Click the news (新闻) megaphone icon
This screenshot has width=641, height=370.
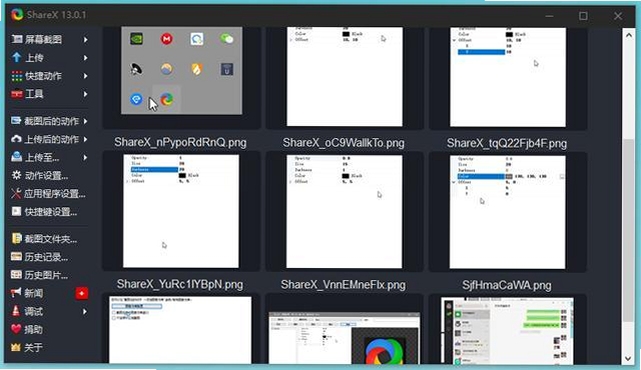(x=16, y=292)
